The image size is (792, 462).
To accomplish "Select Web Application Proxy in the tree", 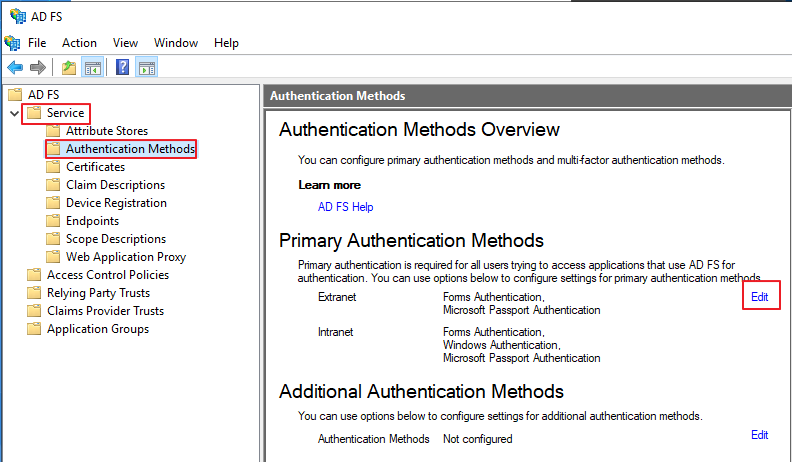I will coord(126,257).
